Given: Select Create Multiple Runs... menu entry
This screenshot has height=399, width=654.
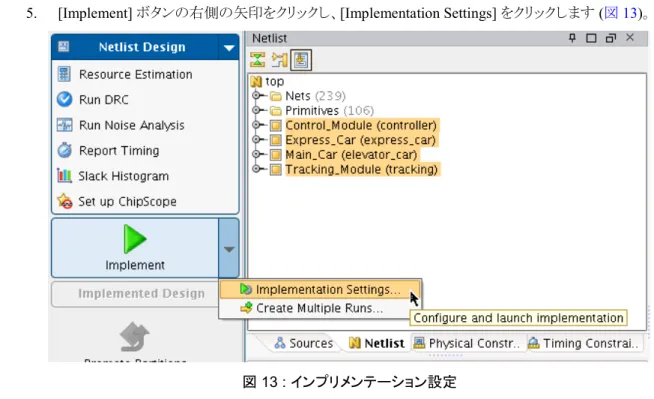Looking at the screenshot, I should point(320,308).
